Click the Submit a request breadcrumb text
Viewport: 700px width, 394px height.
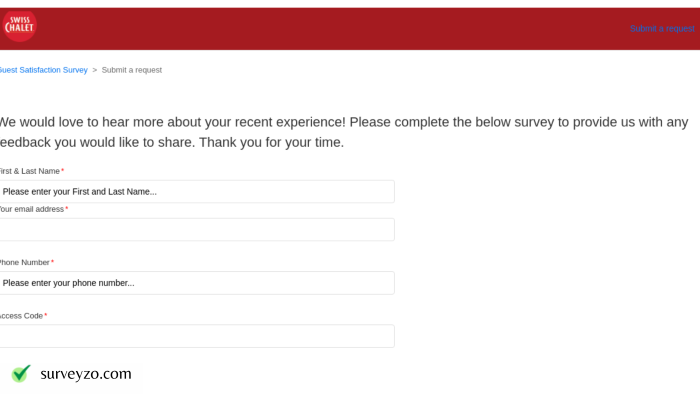[132, 70]
